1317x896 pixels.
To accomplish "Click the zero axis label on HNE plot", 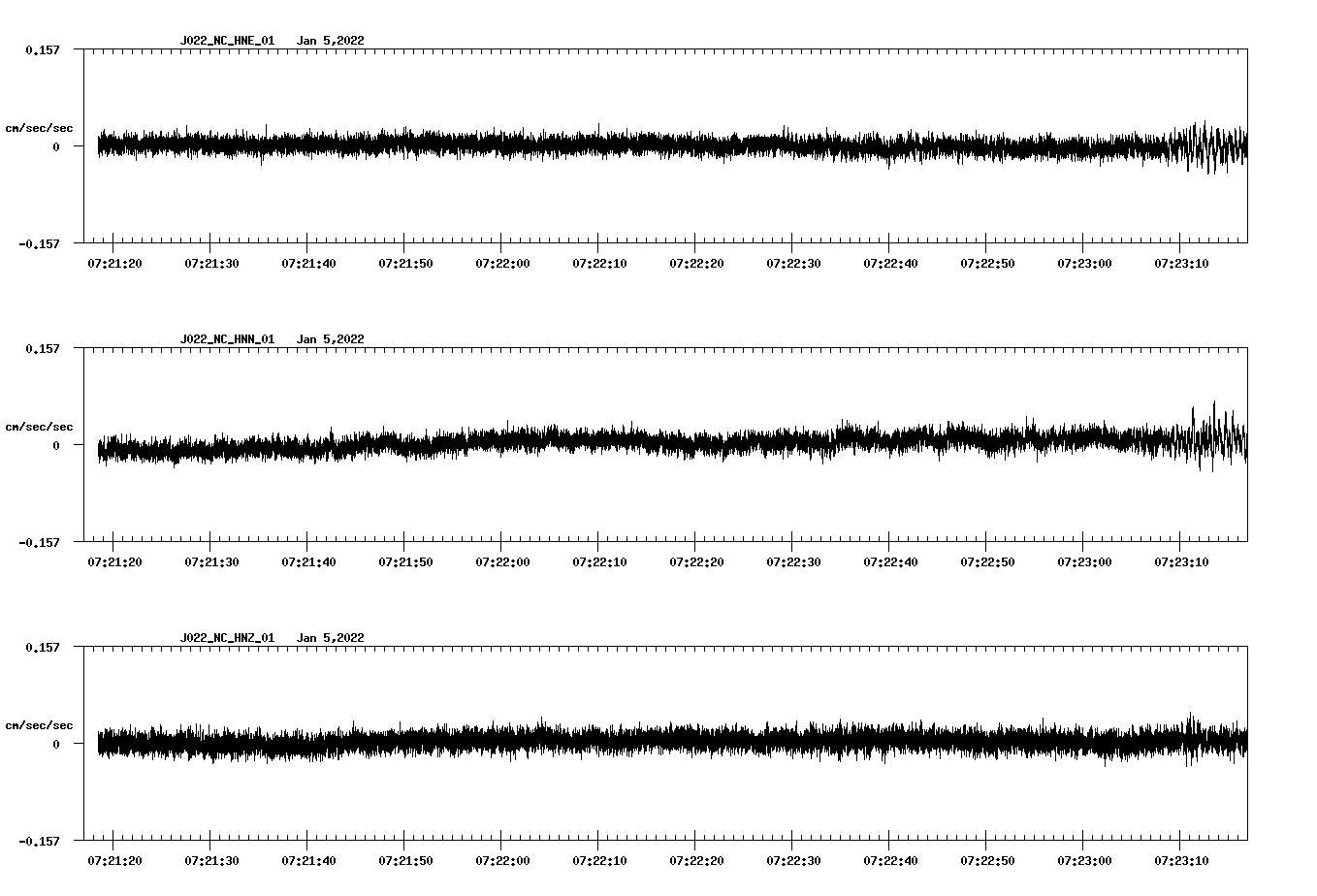I will tap(56, 146).
